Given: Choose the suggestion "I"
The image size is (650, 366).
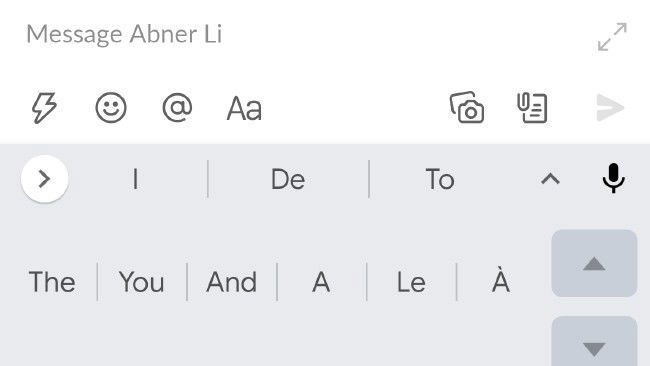Looking at the screenshot, I should [135, 179].
